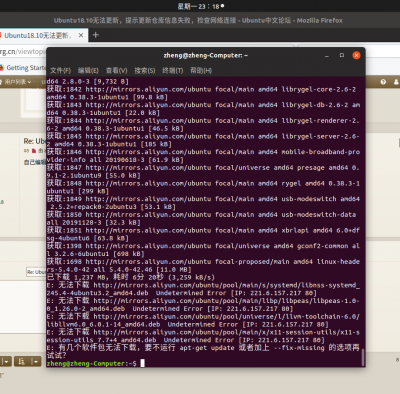Screen dimensions: 400x394
Task: Select the Firefox tab Ubuntu18.10无法更新
Action: (x=37, y=35)
